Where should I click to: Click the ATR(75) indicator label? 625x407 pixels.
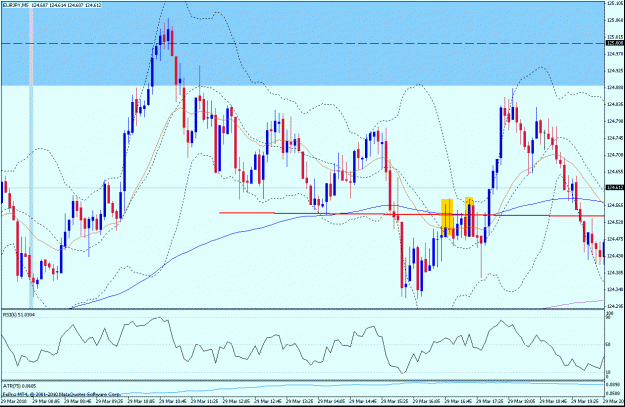pyautogui.click(x=19, y=386)
